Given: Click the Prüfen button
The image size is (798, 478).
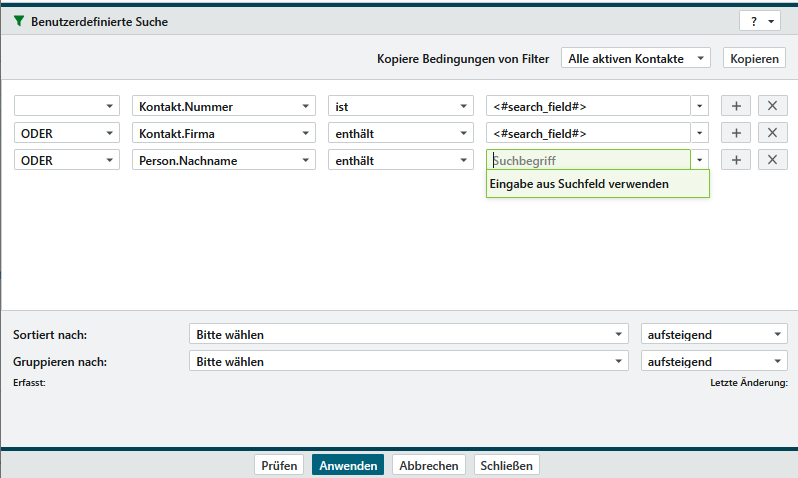Looking at the screenshot, I should pos(280,466).
